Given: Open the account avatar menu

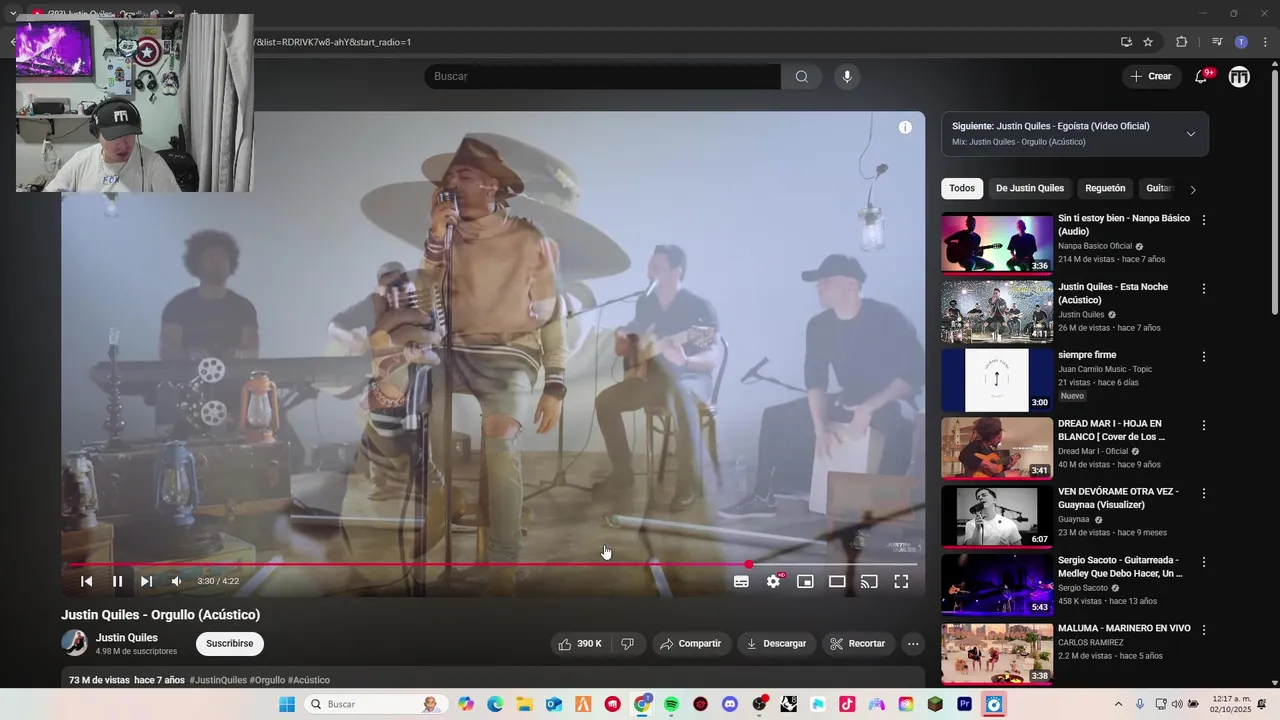Looking at the screenshot, I should (x=1239, y=77).
